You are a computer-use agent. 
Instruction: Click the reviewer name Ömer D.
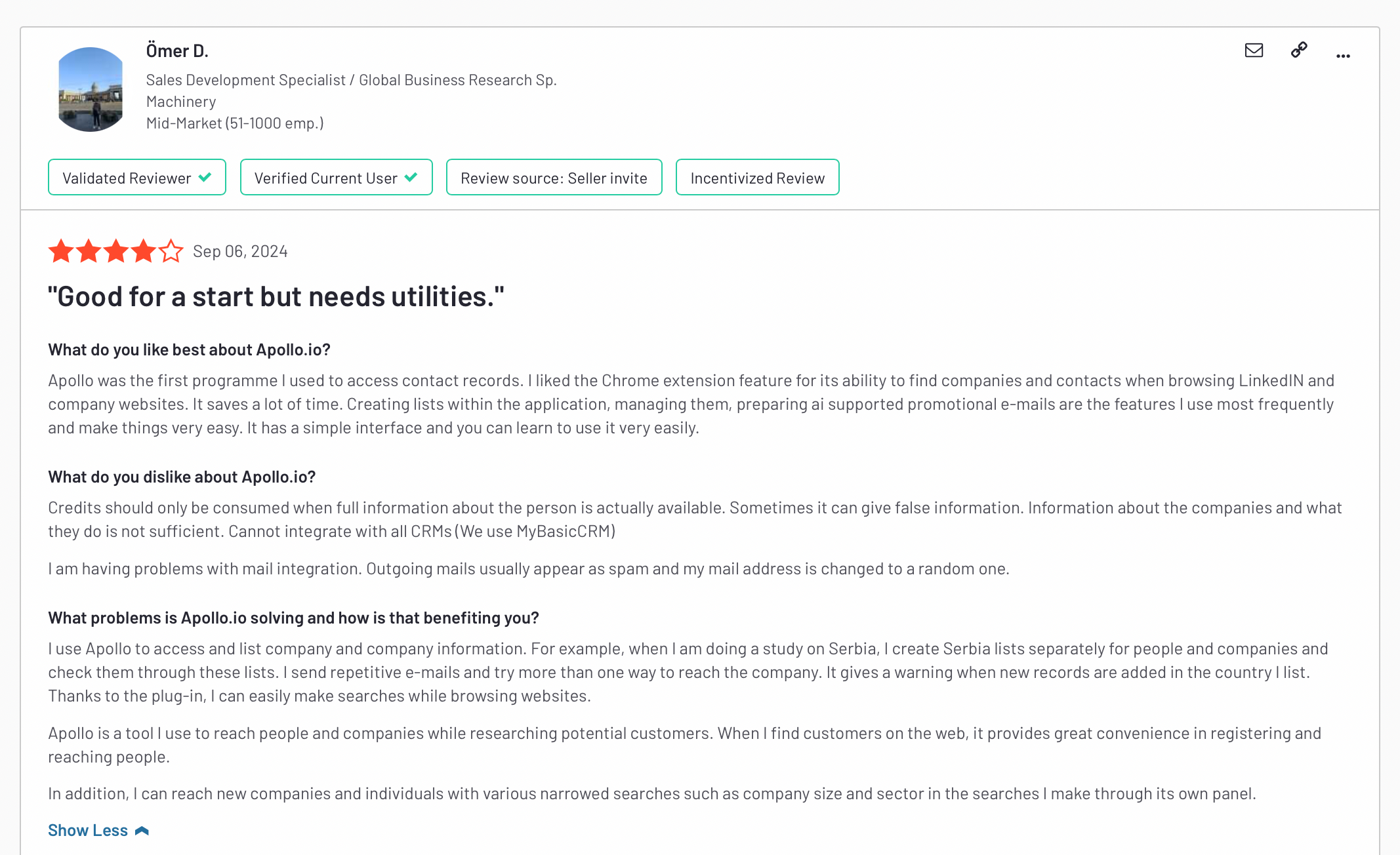pyautogui.click(x=177, y=50)
